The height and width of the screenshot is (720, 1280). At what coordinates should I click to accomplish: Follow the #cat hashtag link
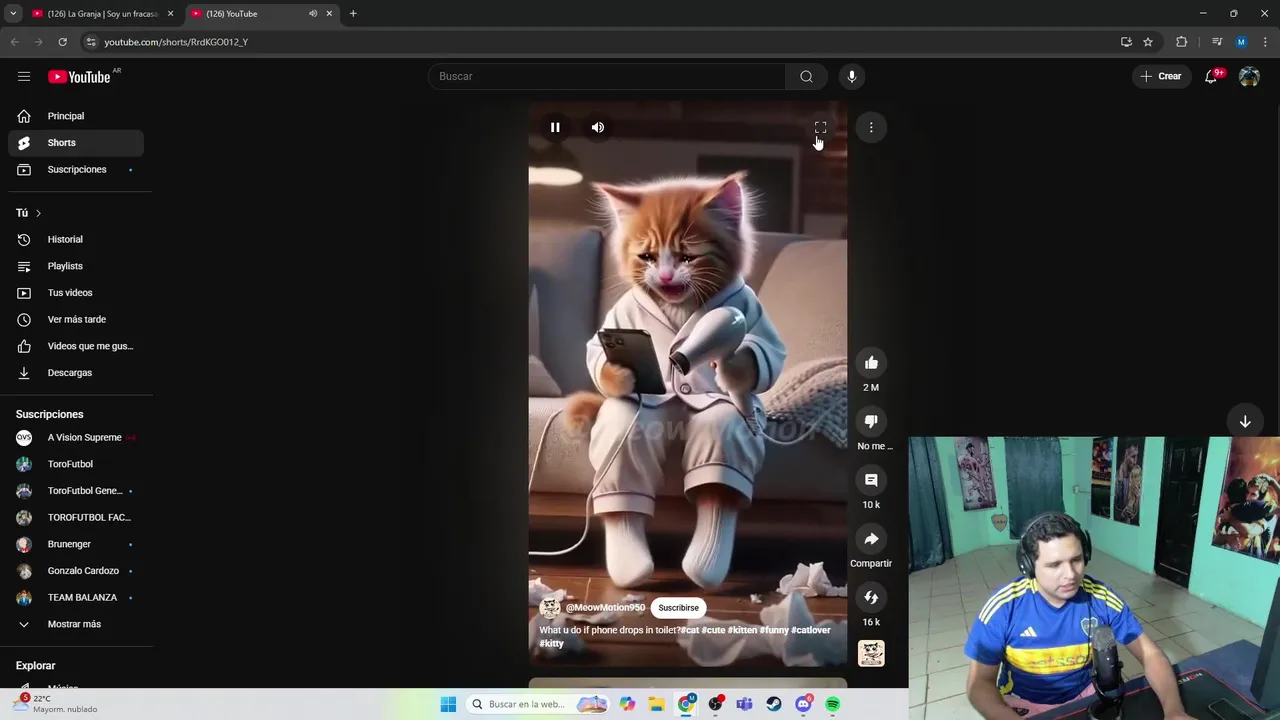[689, 630]
